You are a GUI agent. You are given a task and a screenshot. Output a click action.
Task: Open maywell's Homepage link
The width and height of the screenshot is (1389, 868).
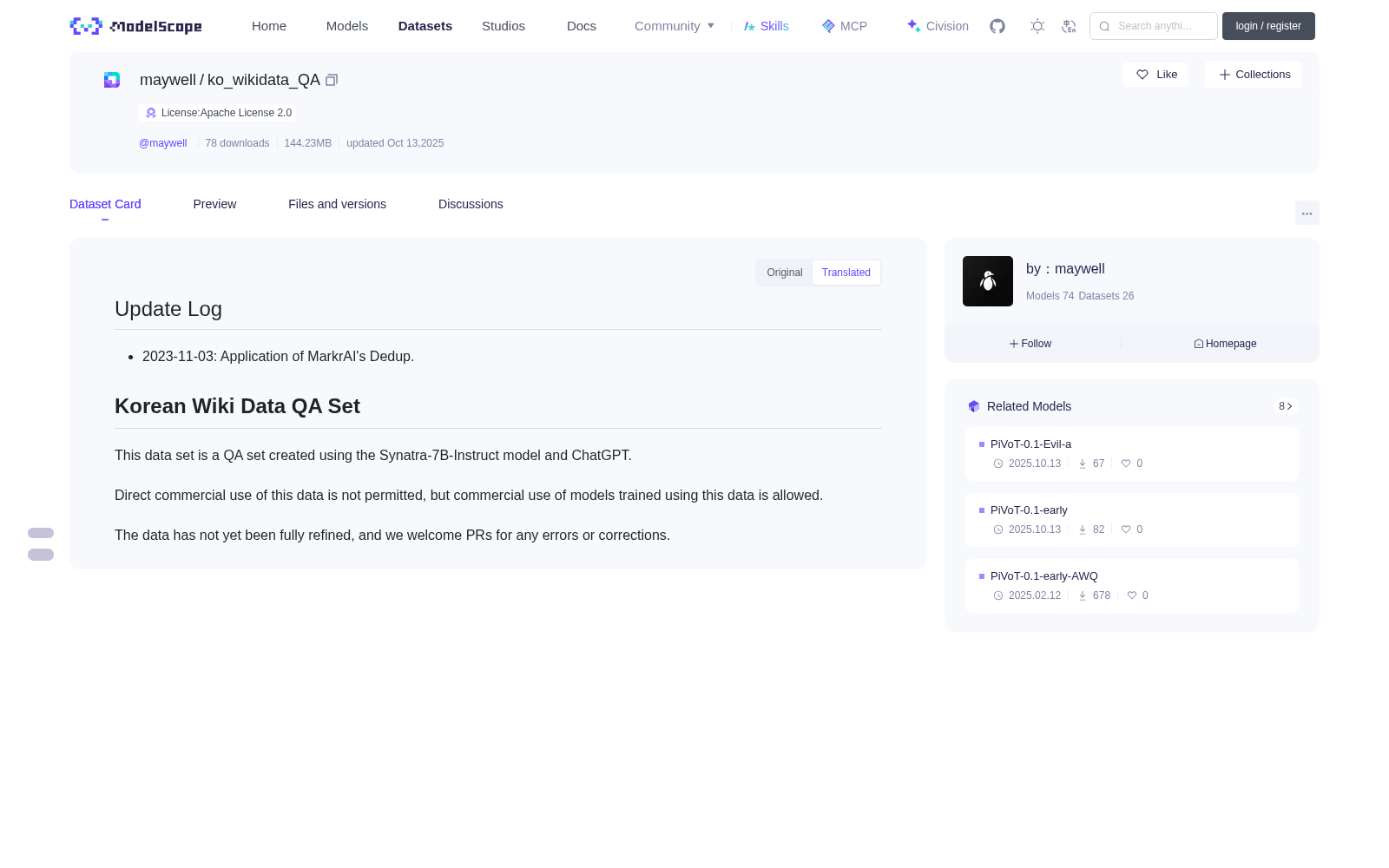[x=1225, y=344]
